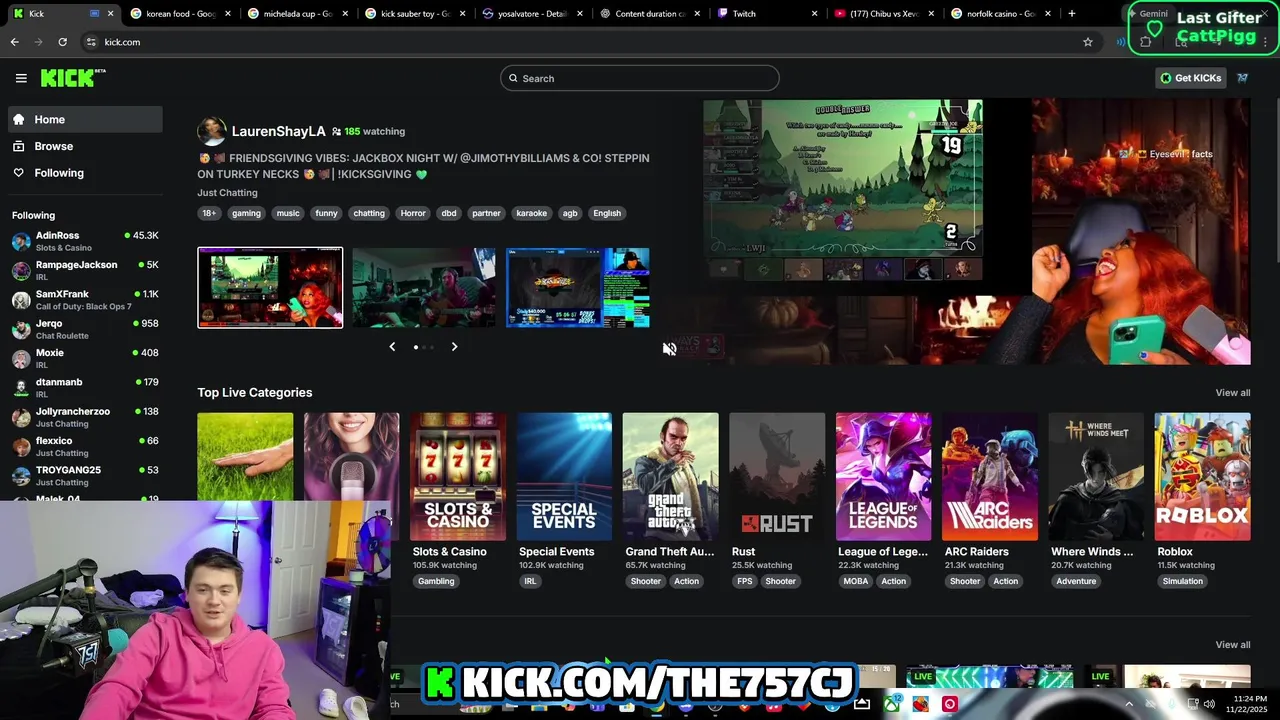This screenshot has width=1280, height=720.
Task: Go to Home in the sidebar
Action: click(85, 119)
